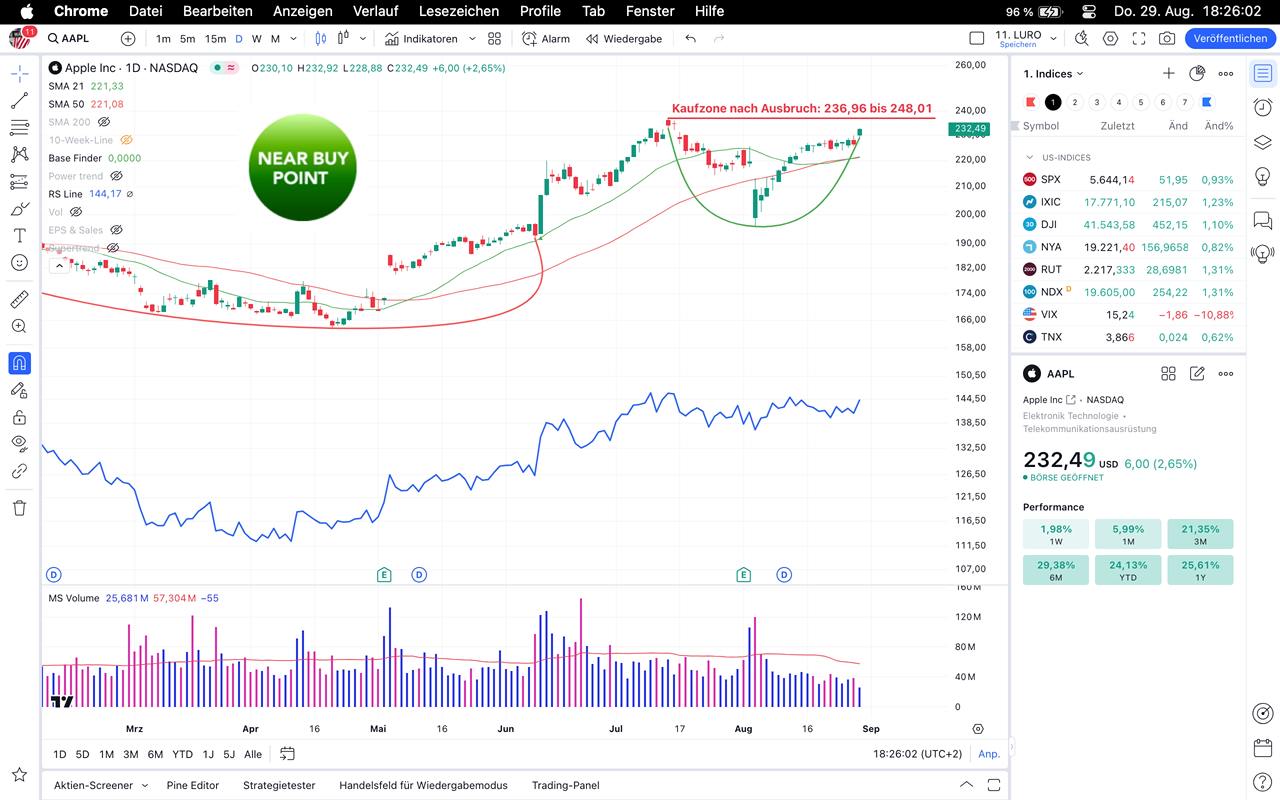The image size is (1280, 800).
Task: Enter fullscreen chart mode
Action: click(1139, 38)
